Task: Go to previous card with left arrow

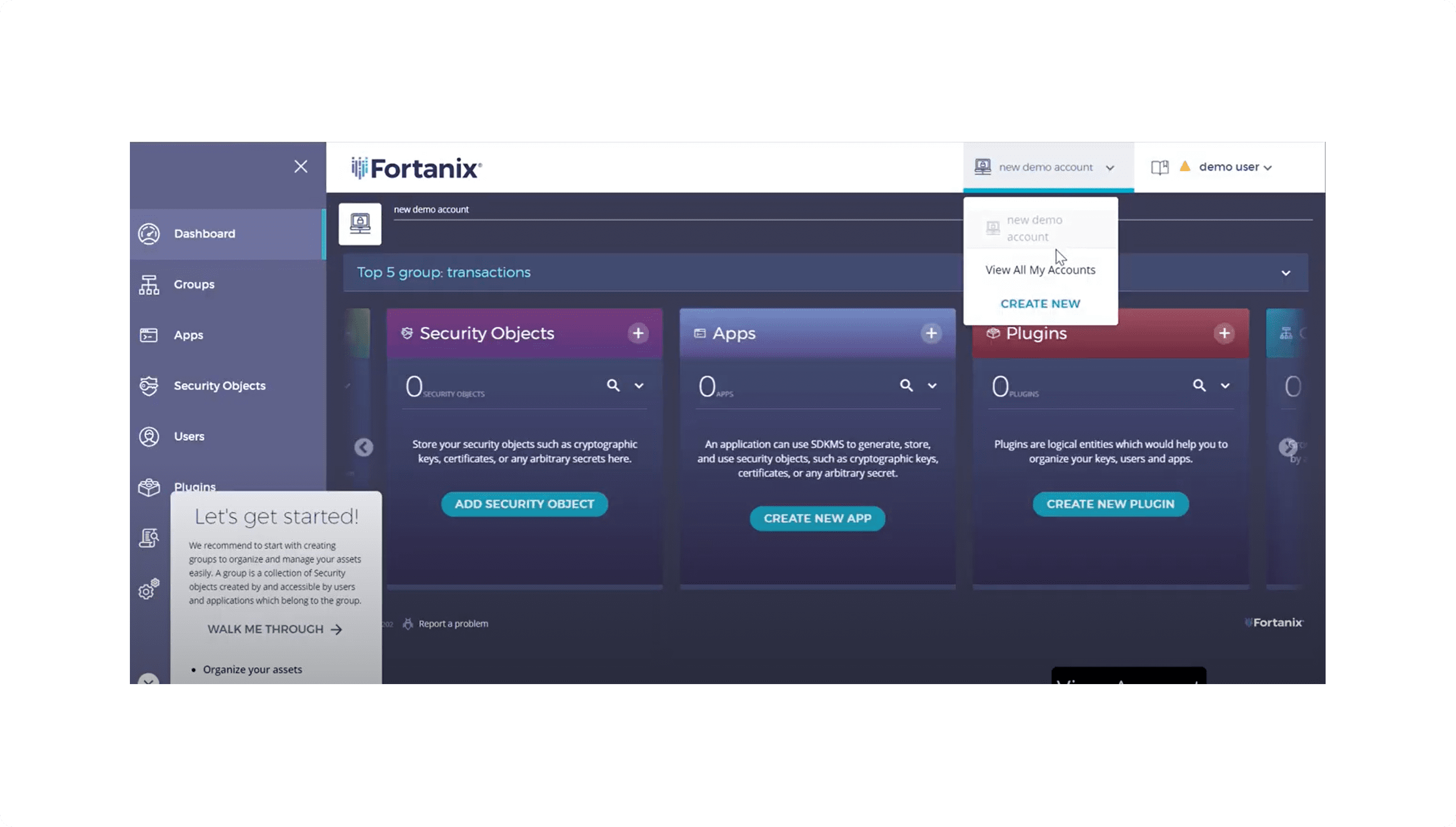Action: pos(364,448)
